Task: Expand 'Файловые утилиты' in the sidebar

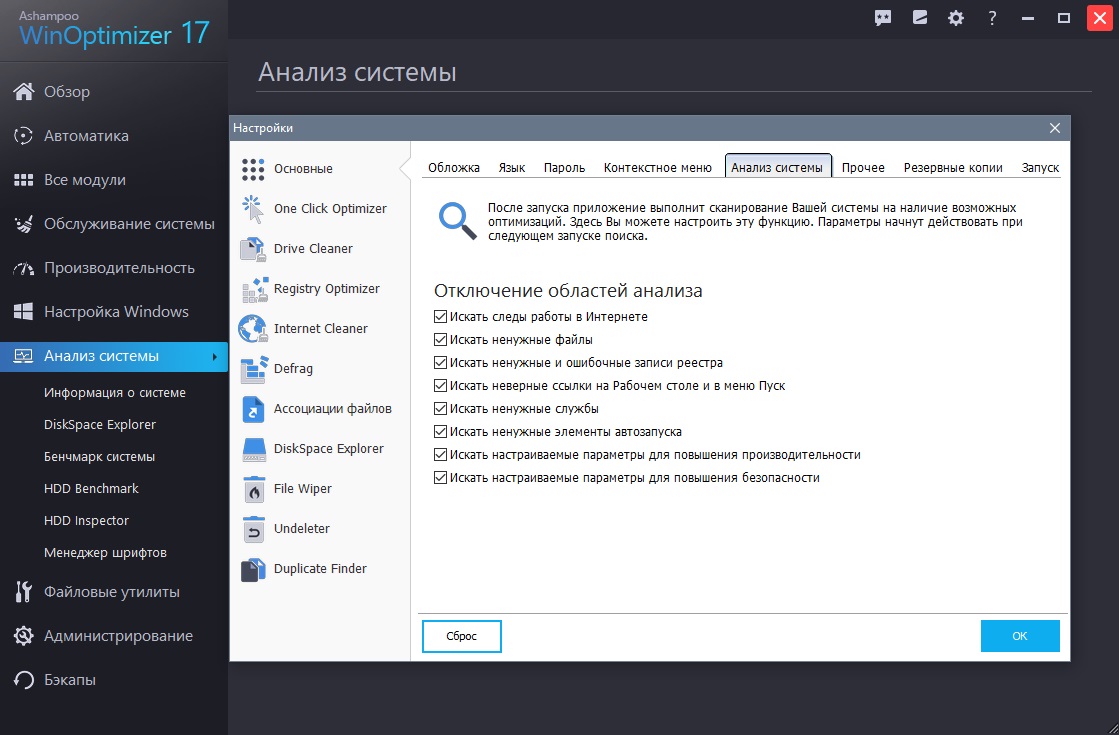Action: tap(112, 592)
